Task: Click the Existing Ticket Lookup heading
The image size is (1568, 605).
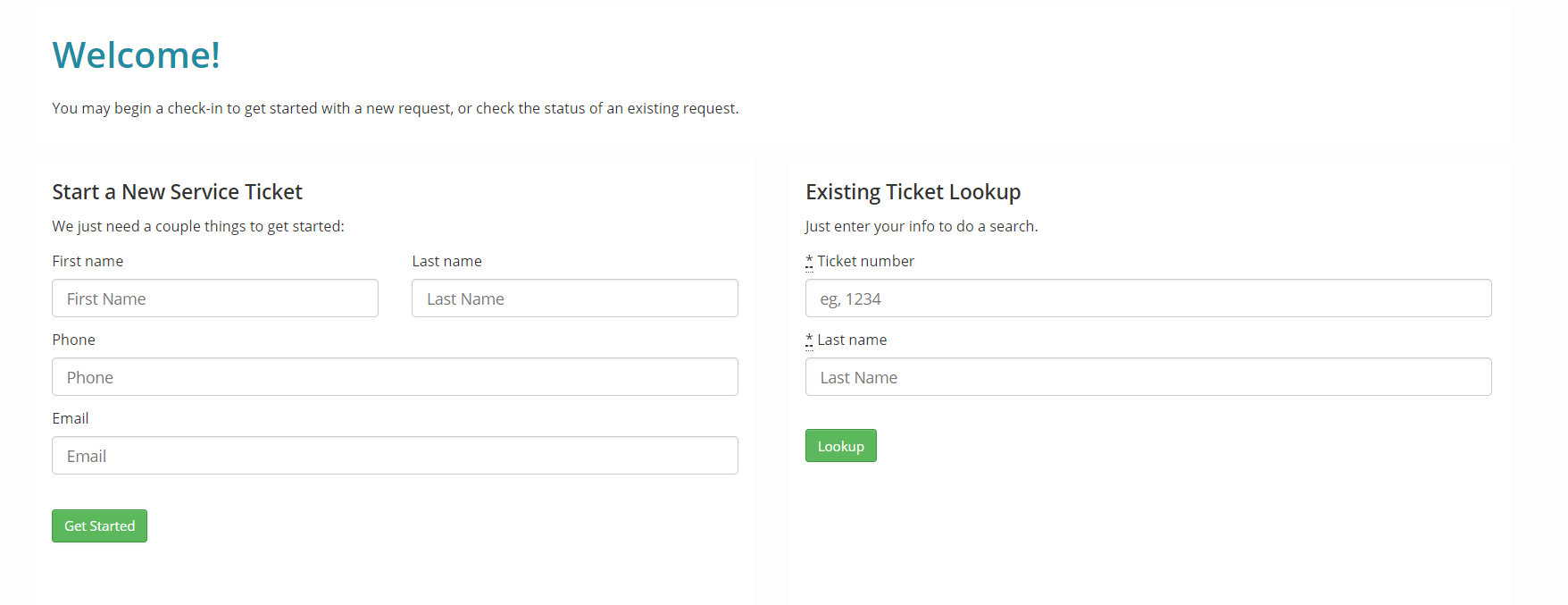Action: (x=913, y=192)
